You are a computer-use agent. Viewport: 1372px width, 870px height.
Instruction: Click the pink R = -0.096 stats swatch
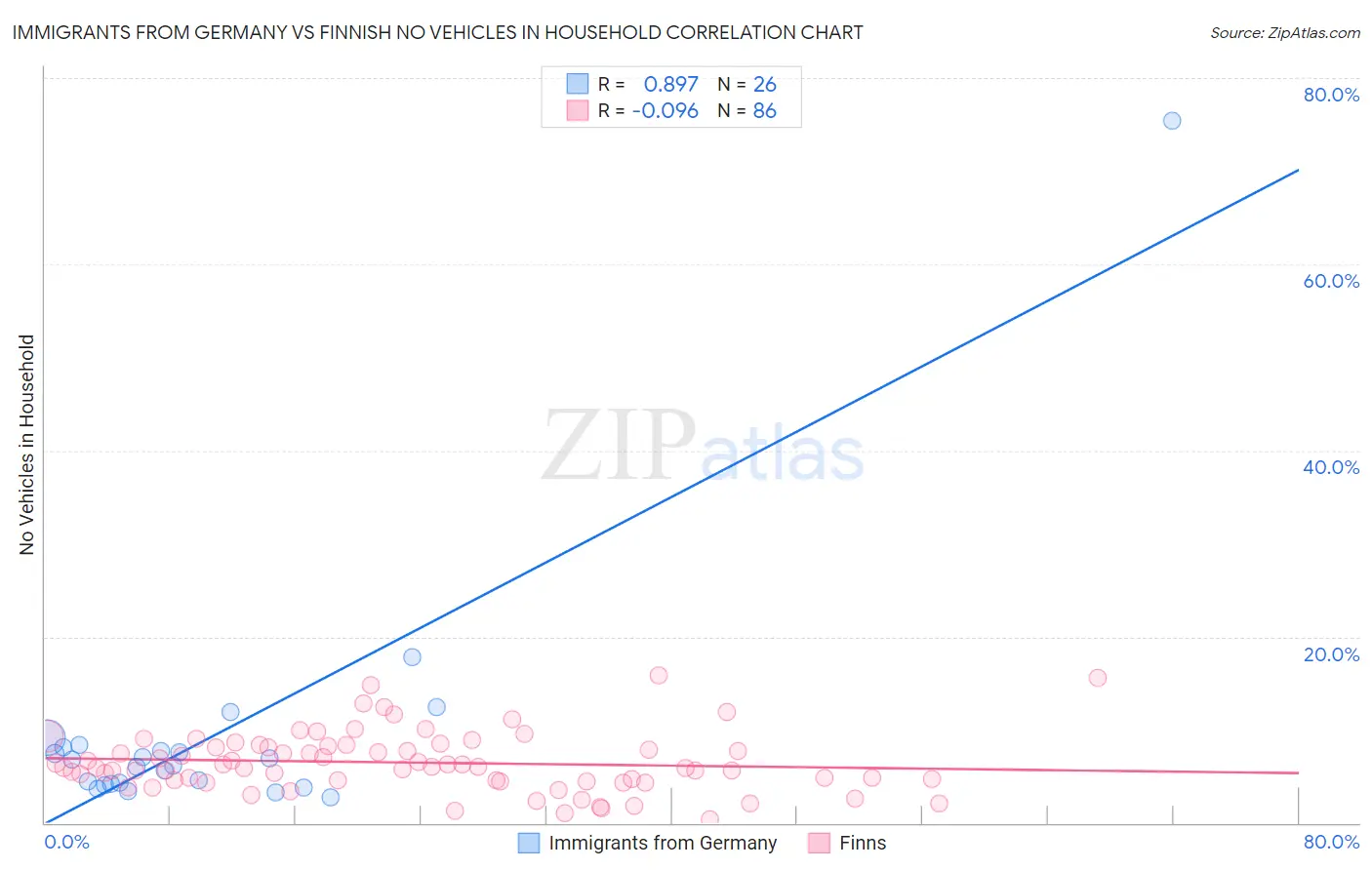[578, 110]
